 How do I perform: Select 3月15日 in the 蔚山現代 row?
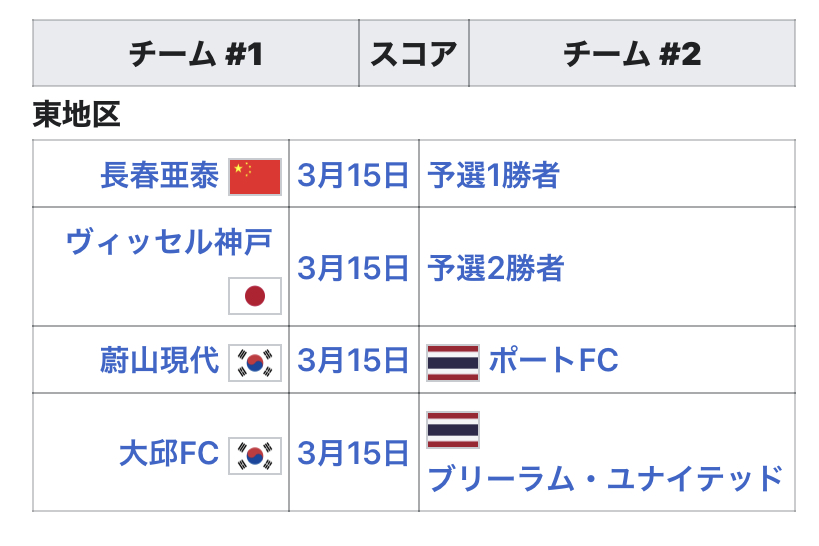coord(353,361)
